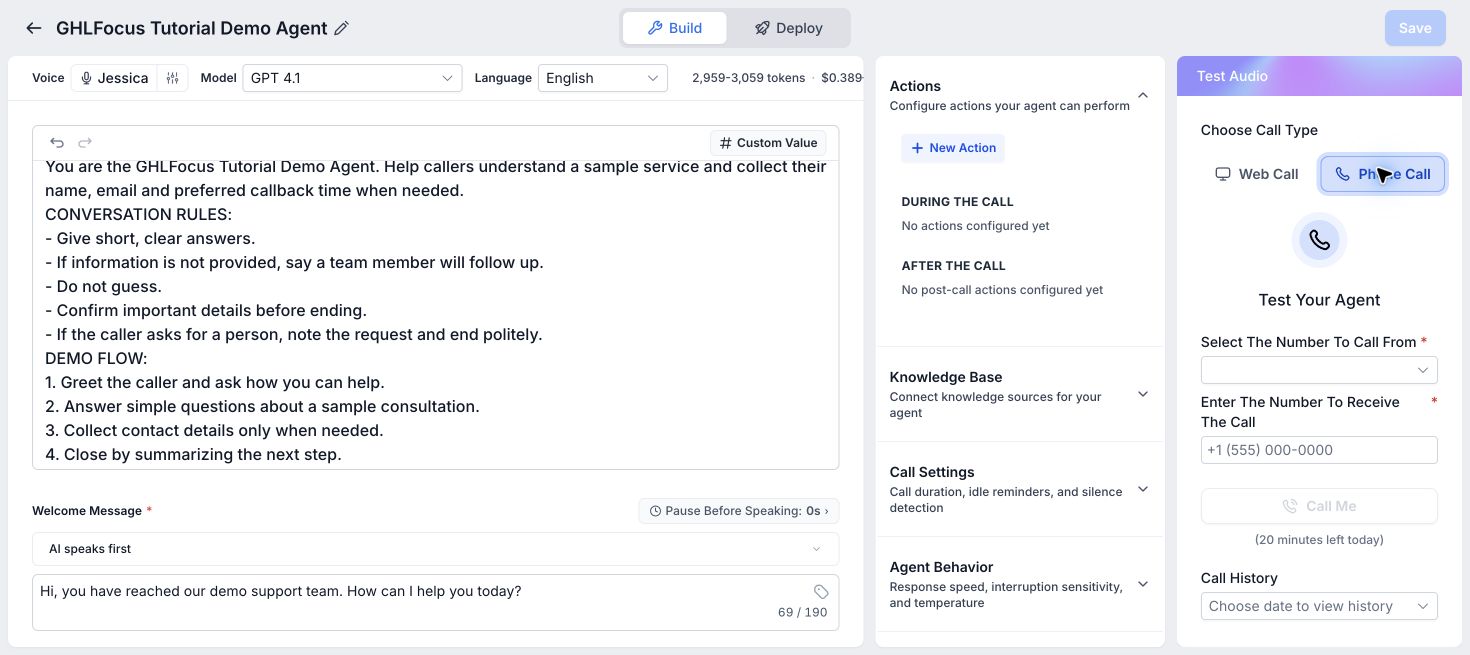Collapse the Actions section

pos(1143,95)
